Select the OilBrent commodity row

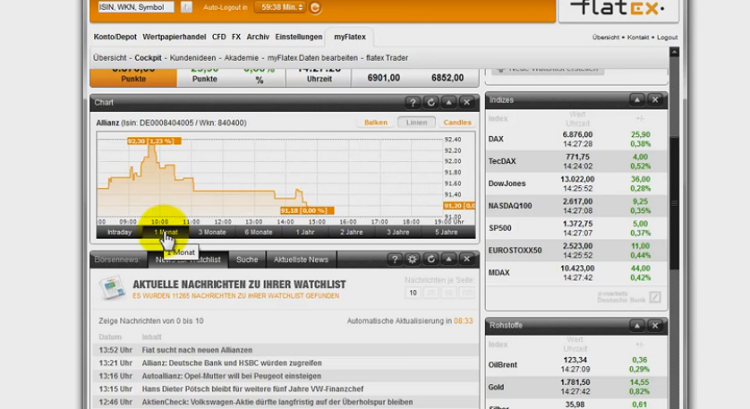point(576,365)
